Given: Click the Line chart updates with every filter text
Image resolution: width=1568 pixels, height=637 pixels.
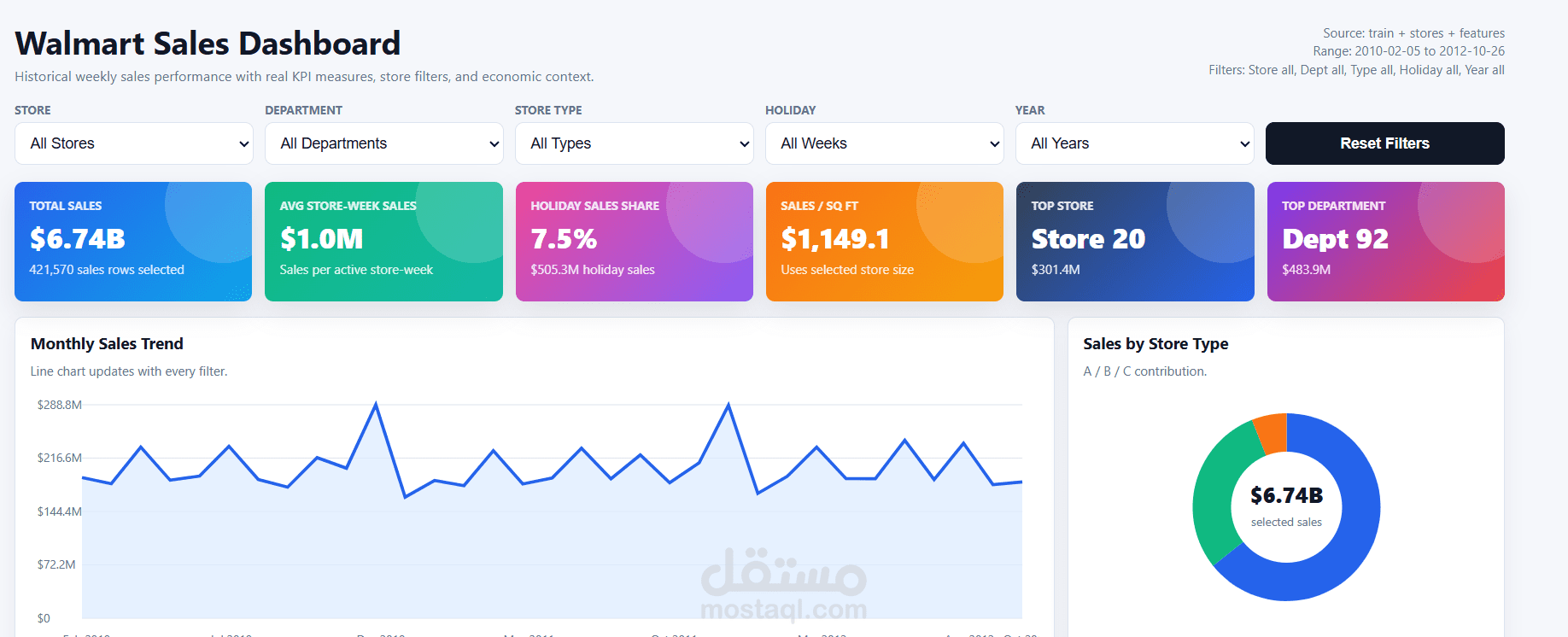Looking at the screenshot, I should click(129, 371).
